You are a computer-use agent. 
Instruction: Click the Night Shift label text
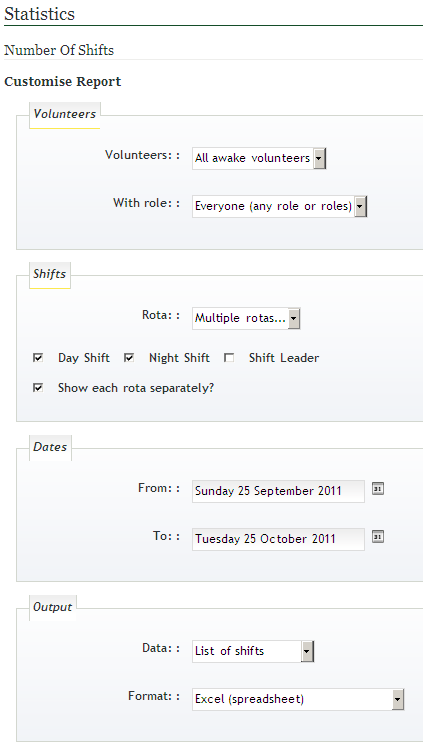tap(179, 358)
